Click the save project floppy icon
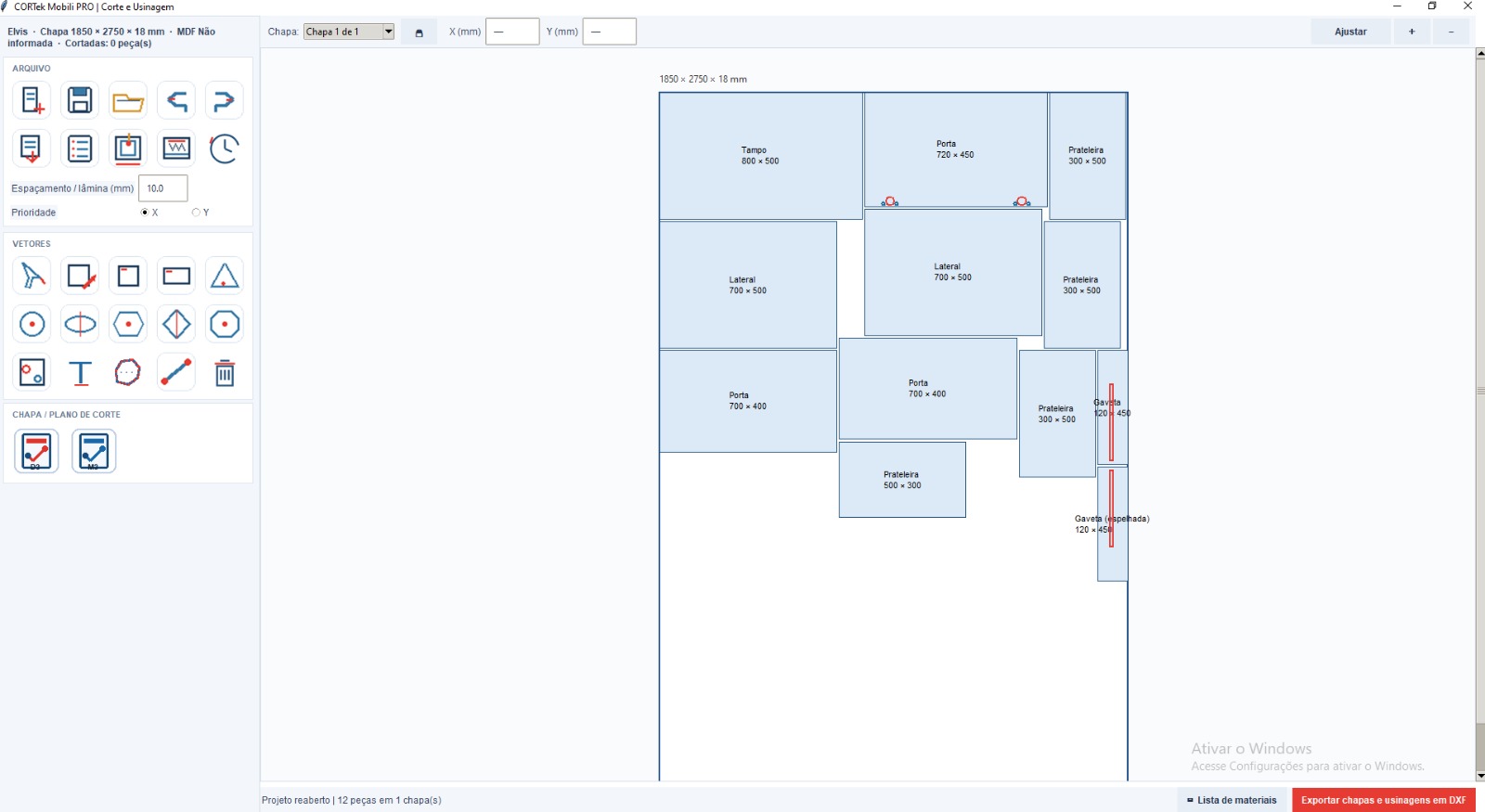The width and height of the screenshot is (1485, 812). (x=80, y=100)
